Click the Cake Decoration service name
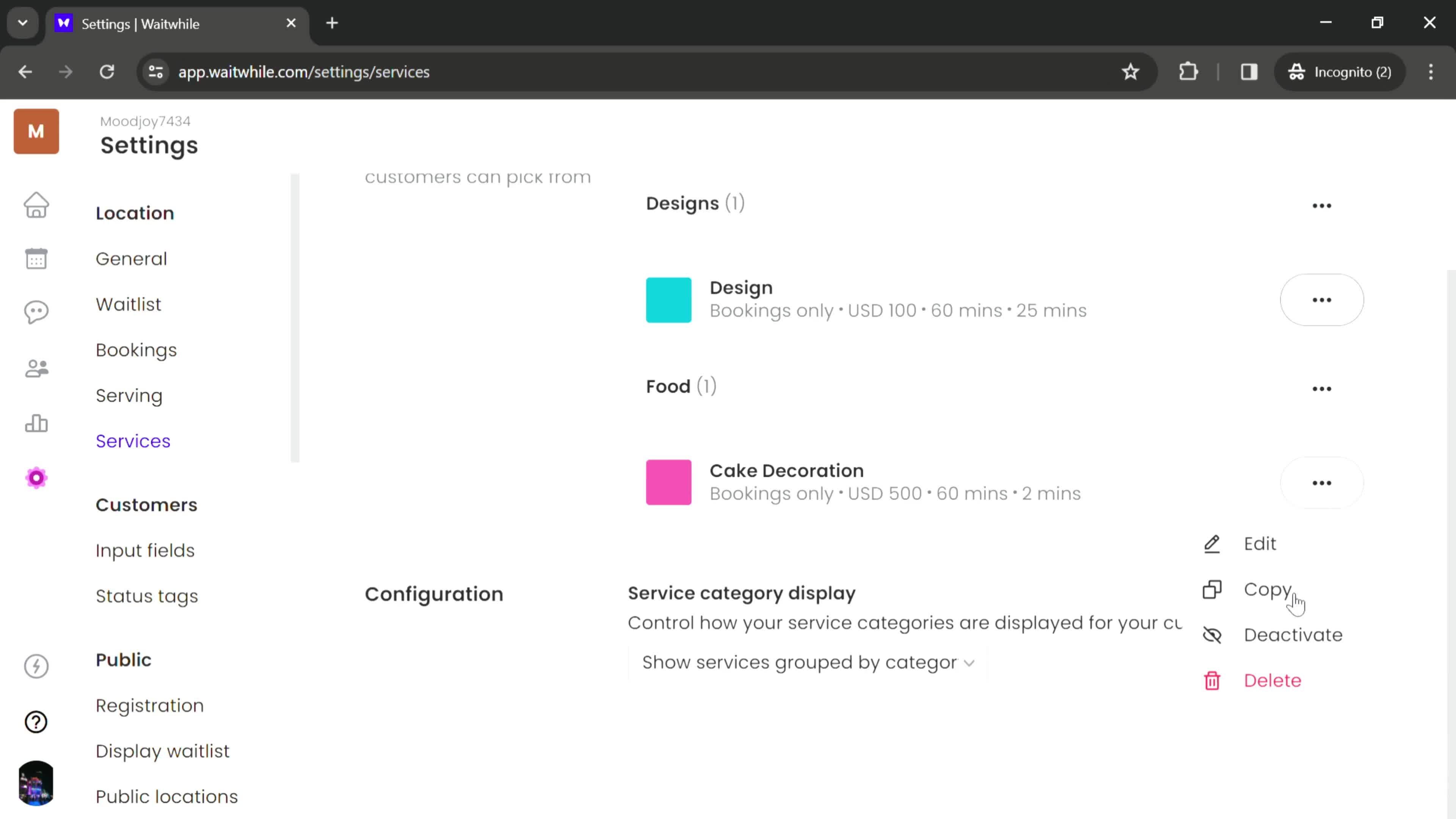The width and height of the screenshot is (1456, 819). (x=787, y=471)
